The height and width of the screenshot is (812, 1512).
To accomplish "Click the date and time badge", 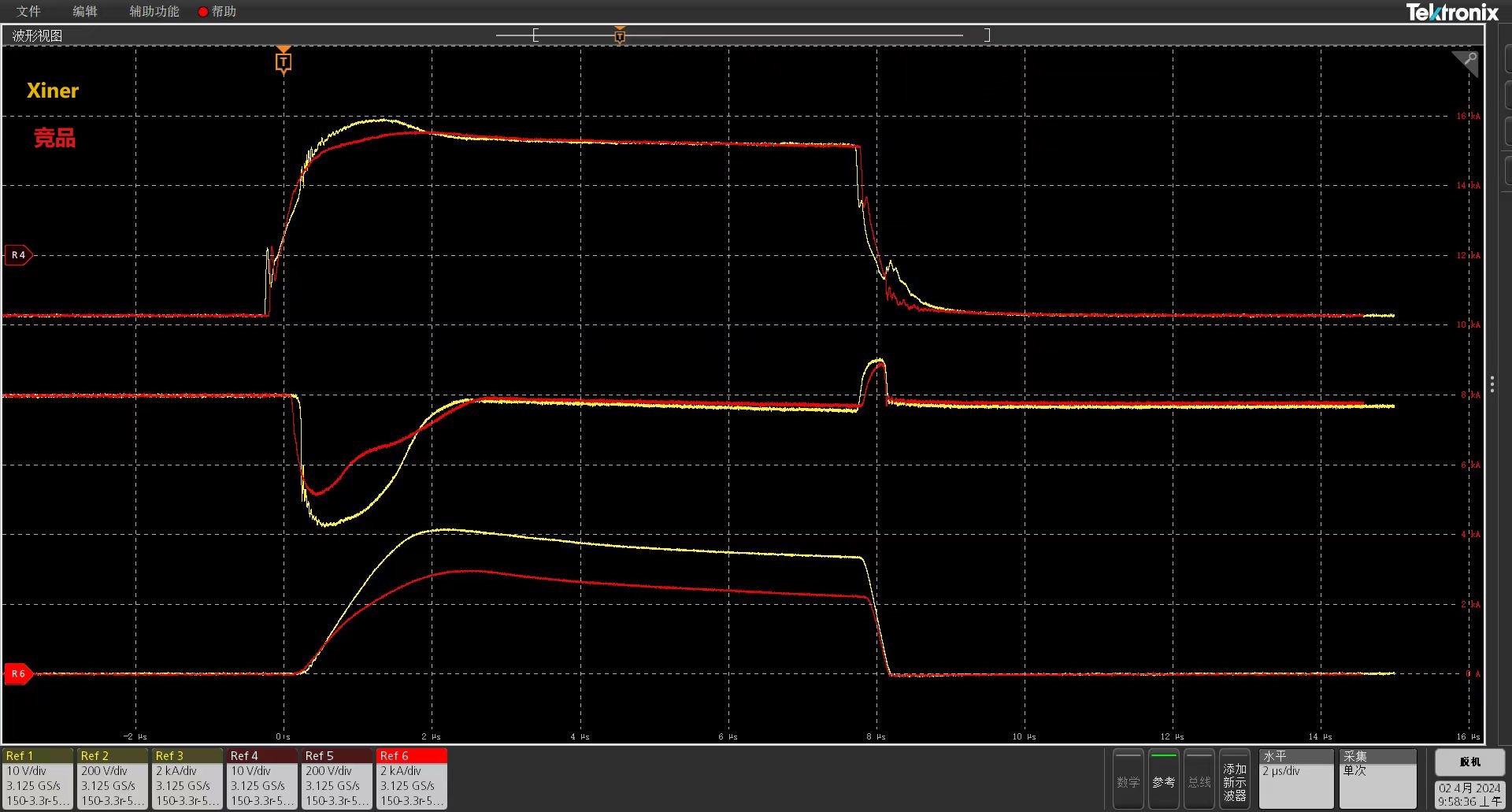I will (x=1469, y=794).
